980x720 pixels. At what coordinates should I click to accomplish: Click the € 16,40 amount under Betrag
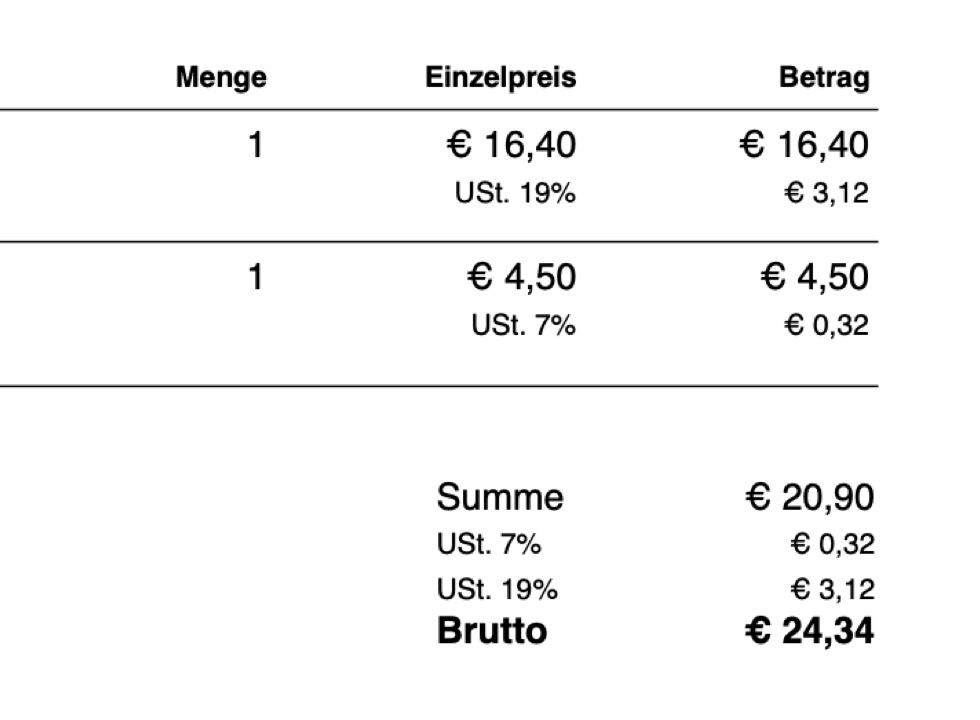(804, 146)
